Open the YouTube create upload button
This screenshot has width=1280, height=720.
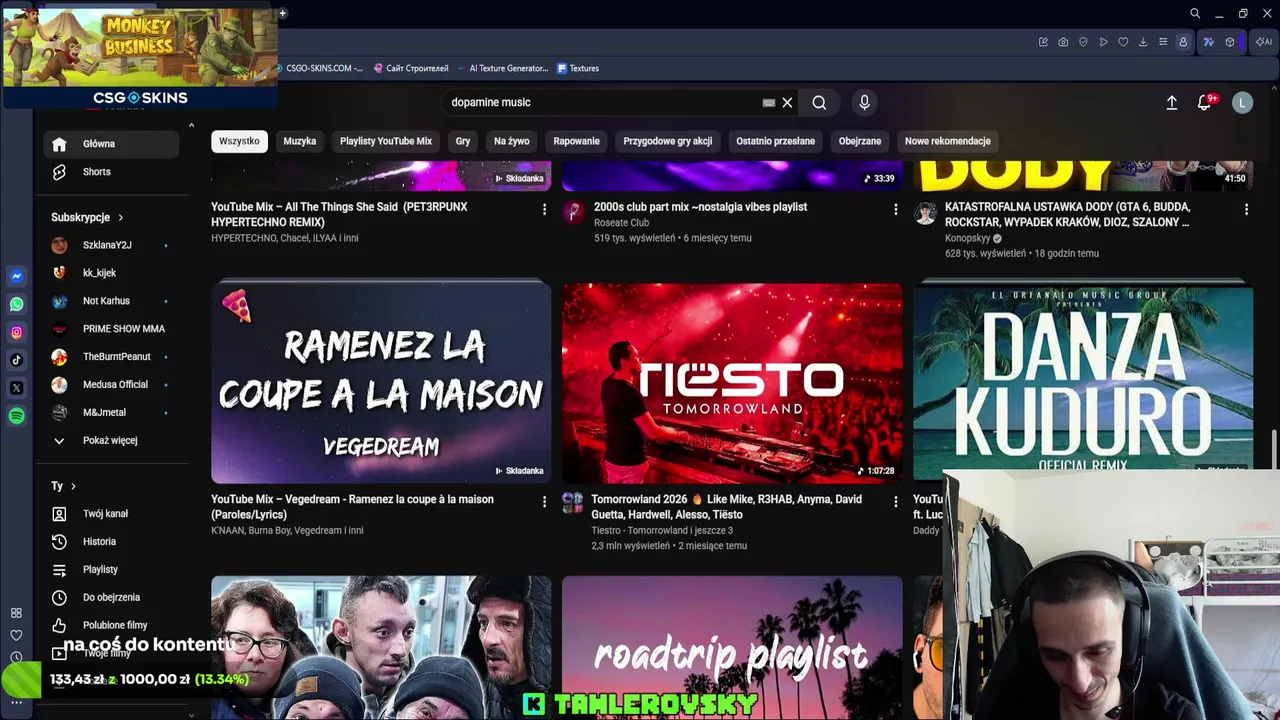tap(1172, 102)
